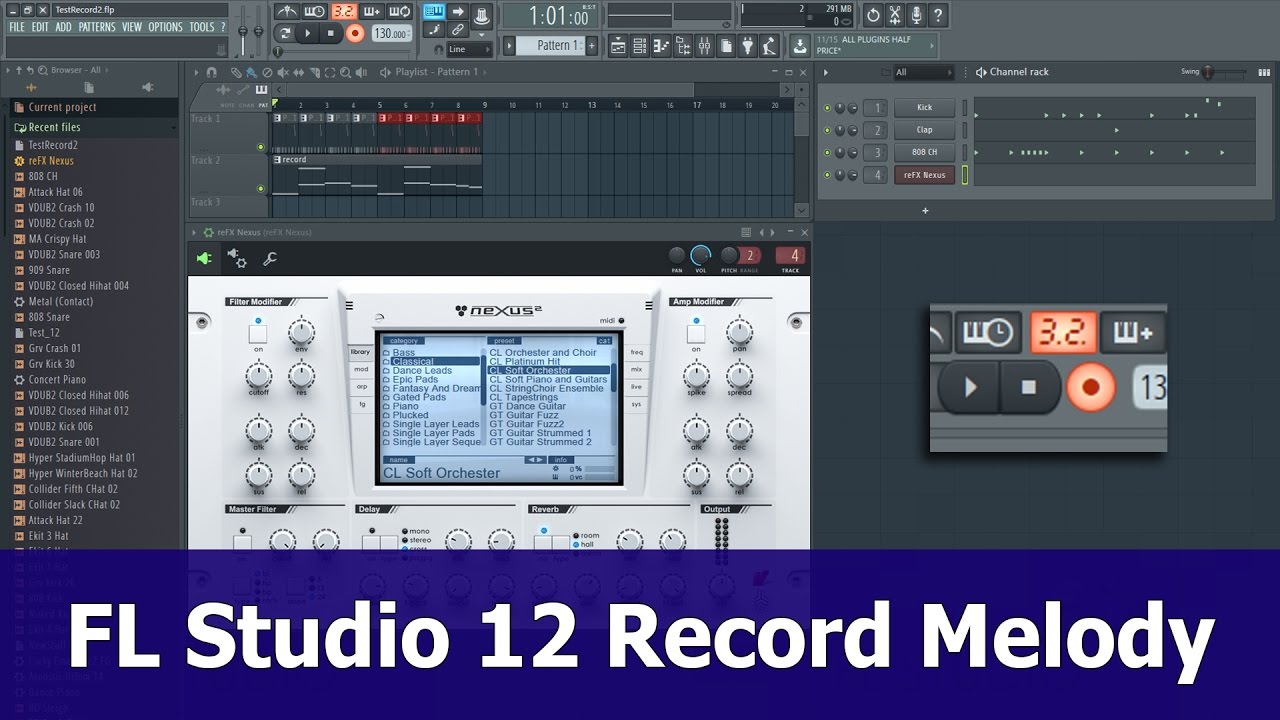Open the PATTERNS menu
This screenshot has width=1280, height=720.
pyautogui.click(x=97, y=27)
